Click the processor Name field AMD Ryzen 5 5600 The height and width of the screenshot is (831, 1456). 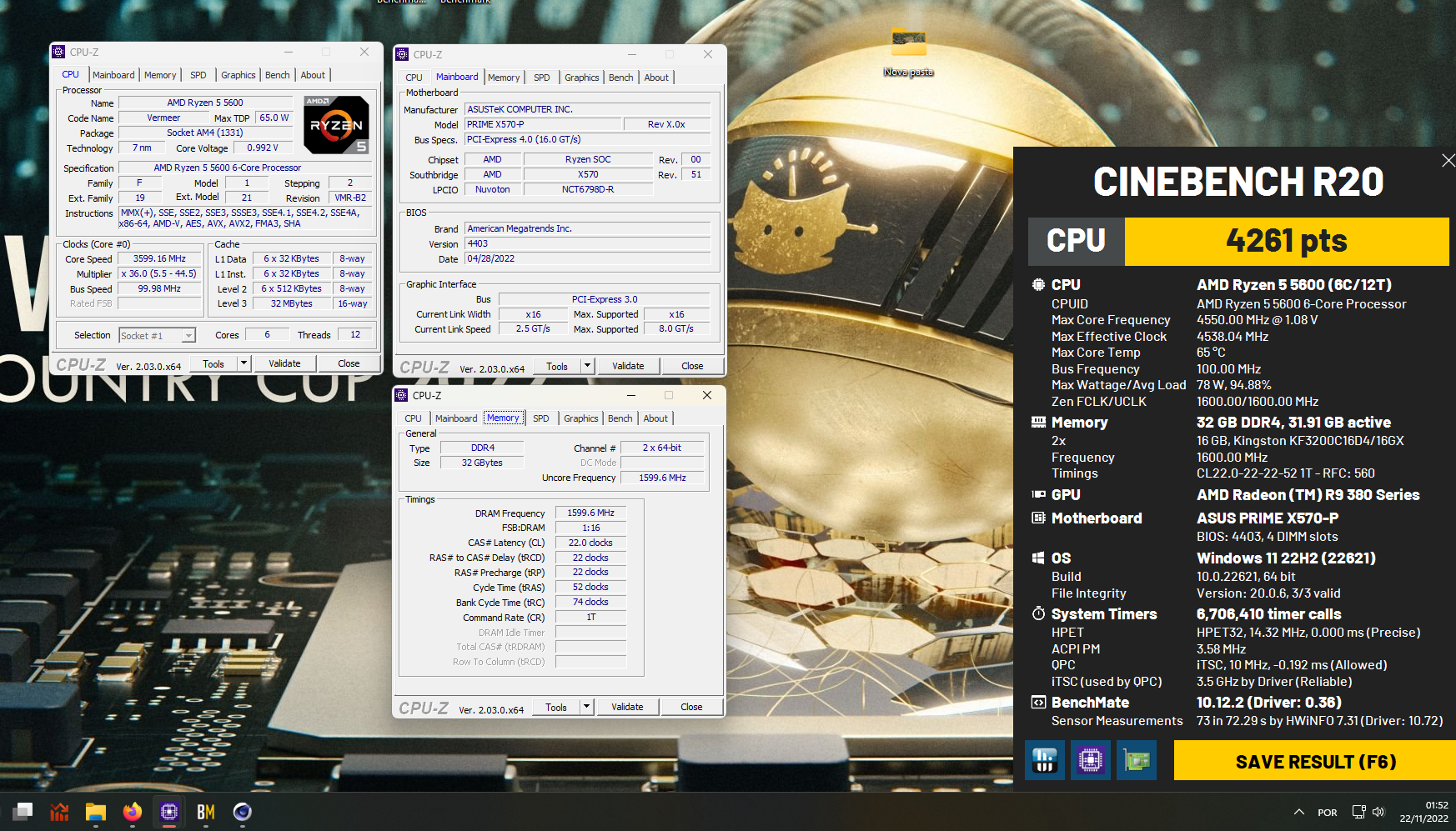(205, 103)
